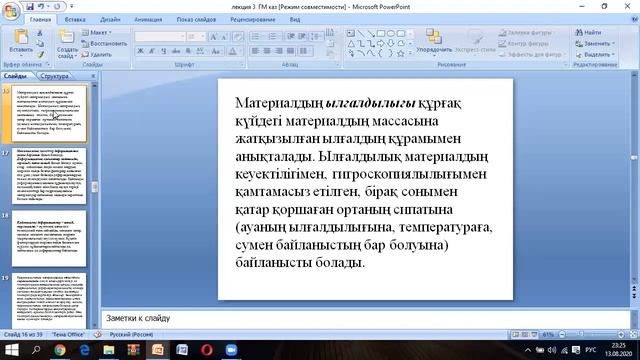Open the Упорядочить arrange menu

click(434, 42)
